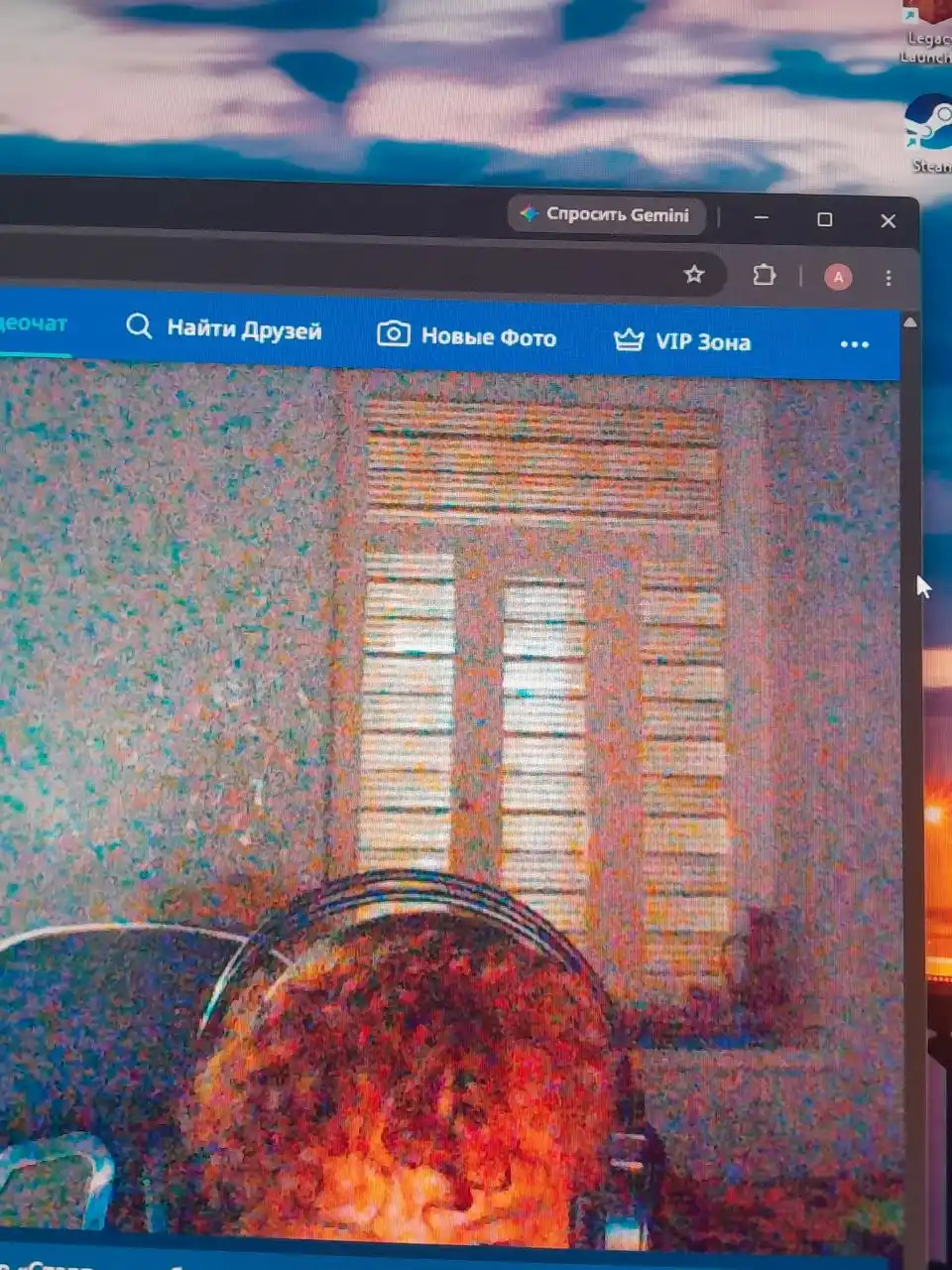Click the page scrollbar up arrow
Viewport: 952px width, 1270px height.
click(910, 322)
